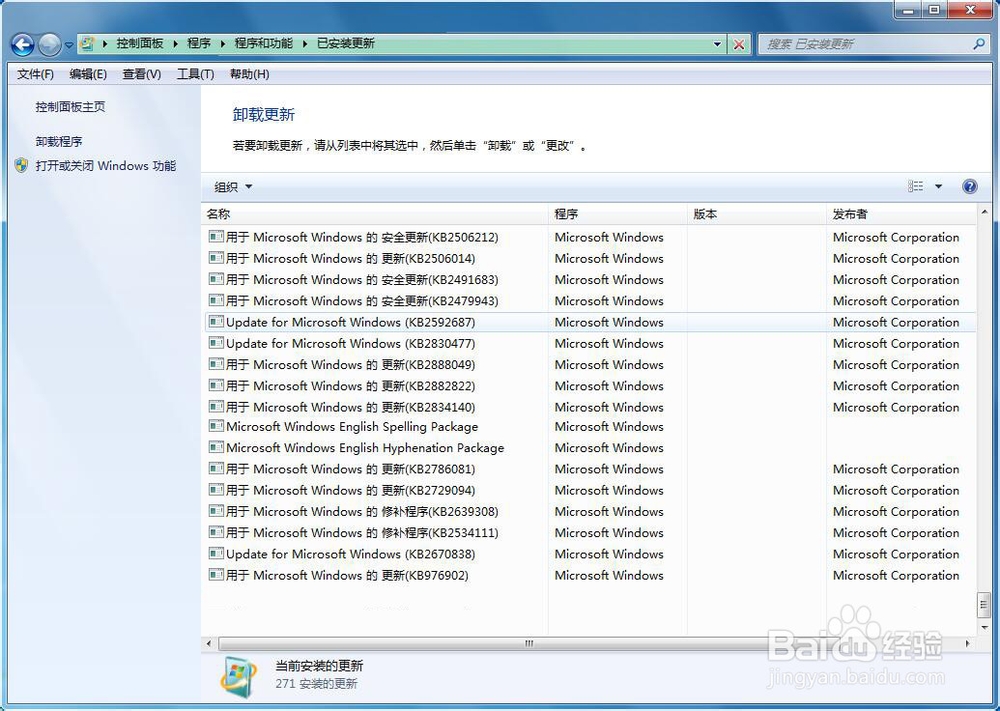
Task: Click horizontal scrollbar left arrow
Action: point(209,643)
